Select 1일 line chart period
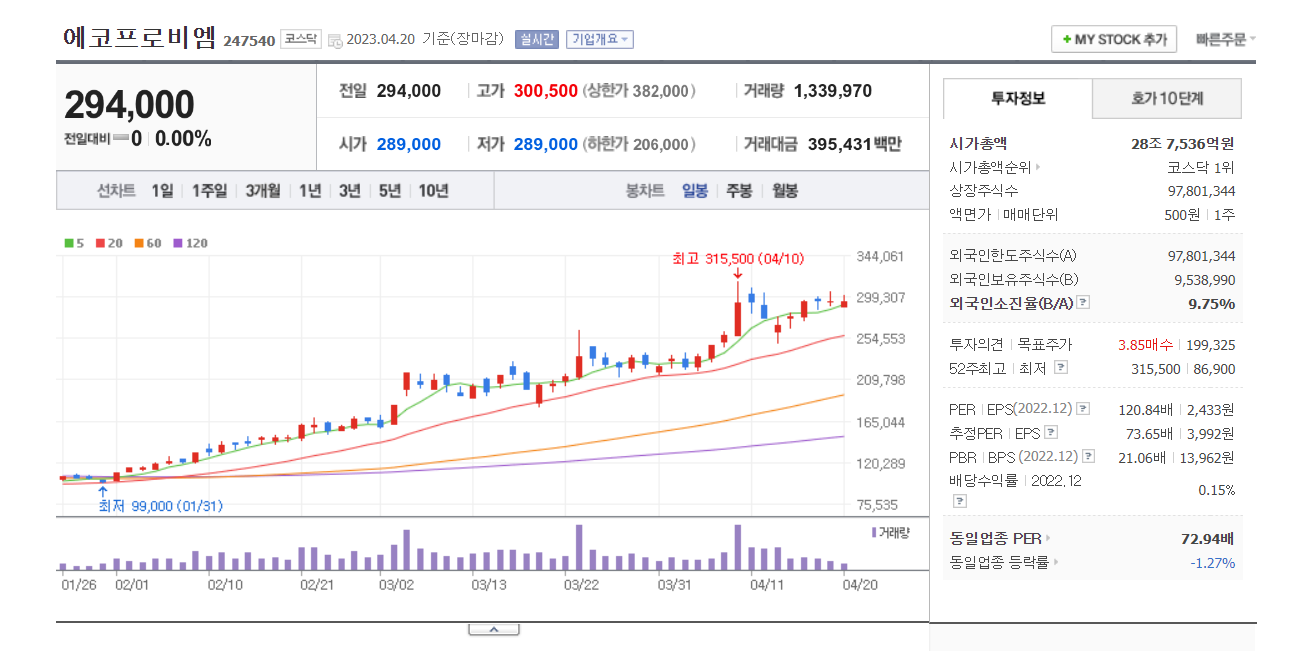 (162, 191)
